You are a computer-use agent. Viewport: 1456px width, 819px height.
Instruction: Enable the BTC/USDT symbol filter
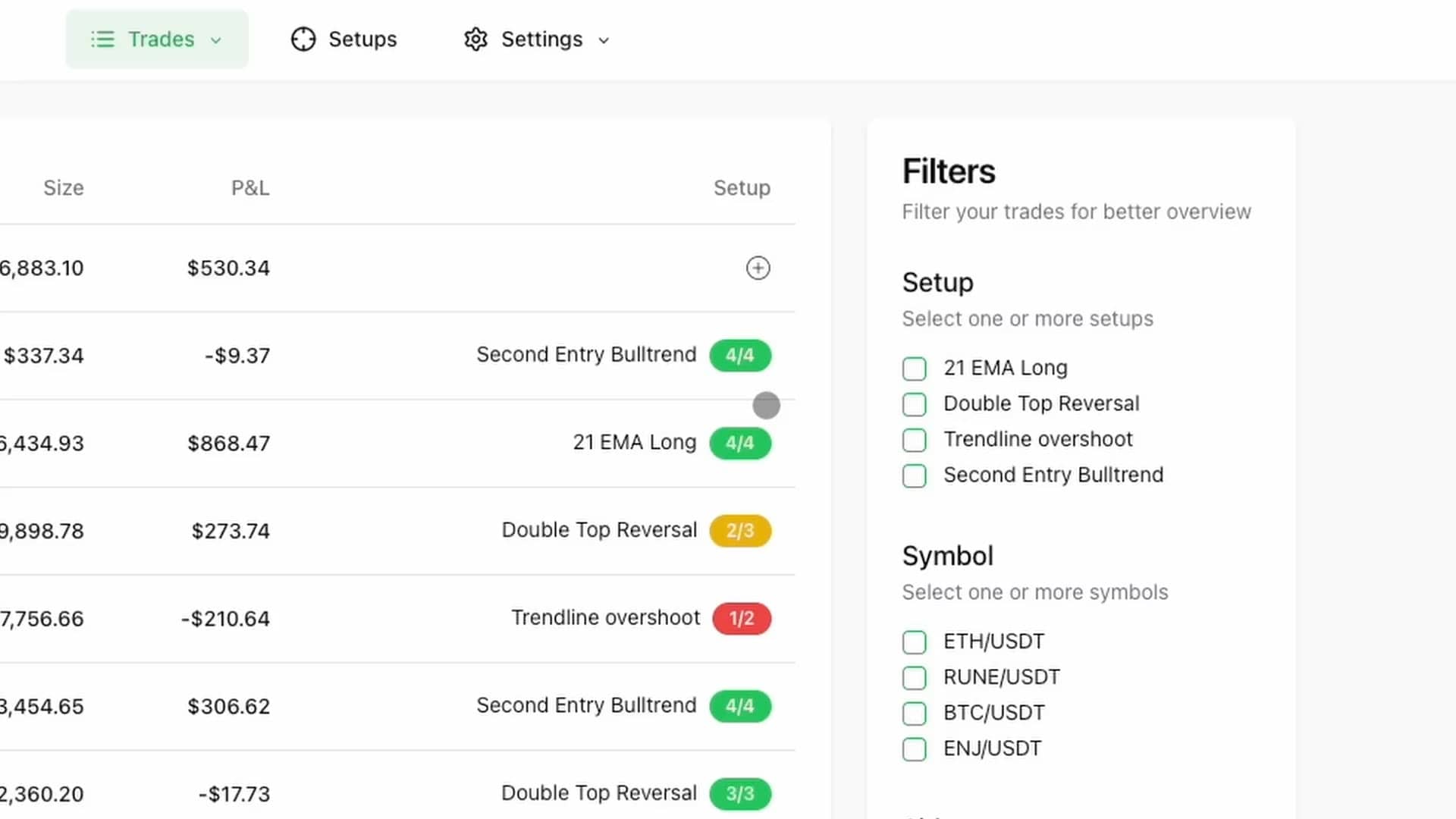point(915,714)
